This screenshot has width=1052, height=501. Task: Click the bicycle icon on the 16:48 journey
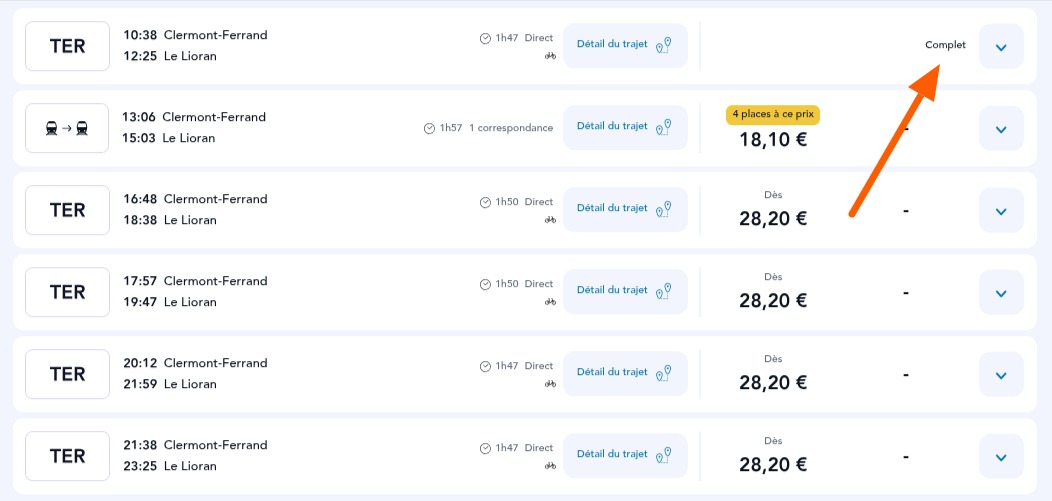(x=550, y=220)
